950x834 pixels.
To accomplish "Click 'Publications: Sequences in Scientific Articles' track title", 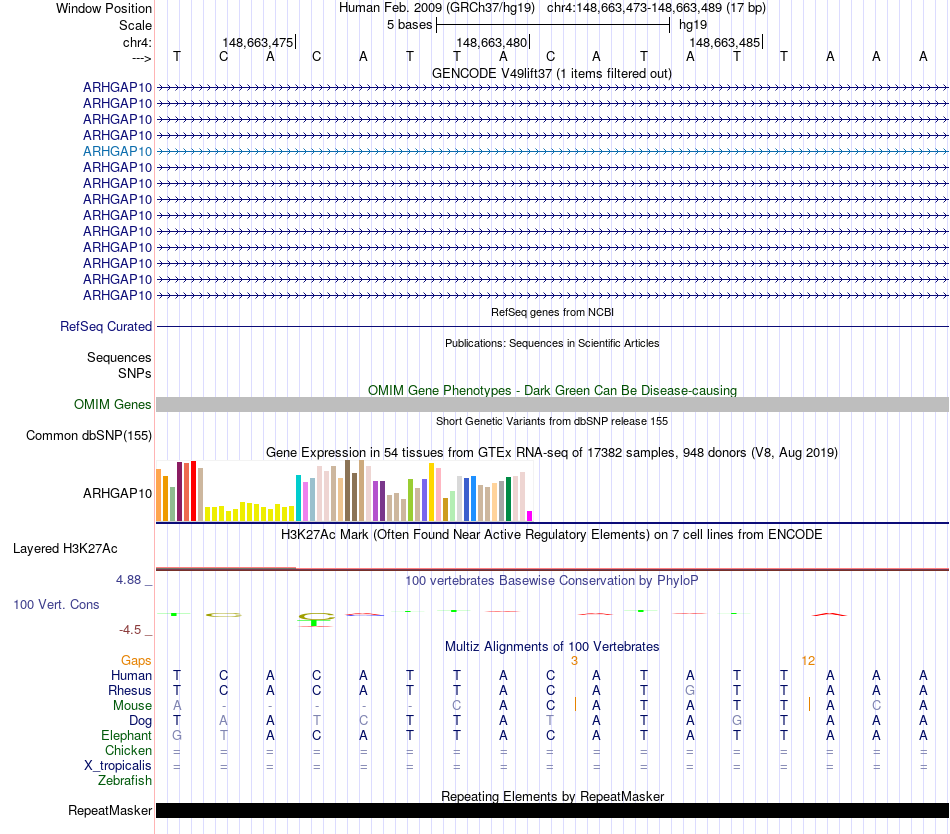I will point(552,343).
